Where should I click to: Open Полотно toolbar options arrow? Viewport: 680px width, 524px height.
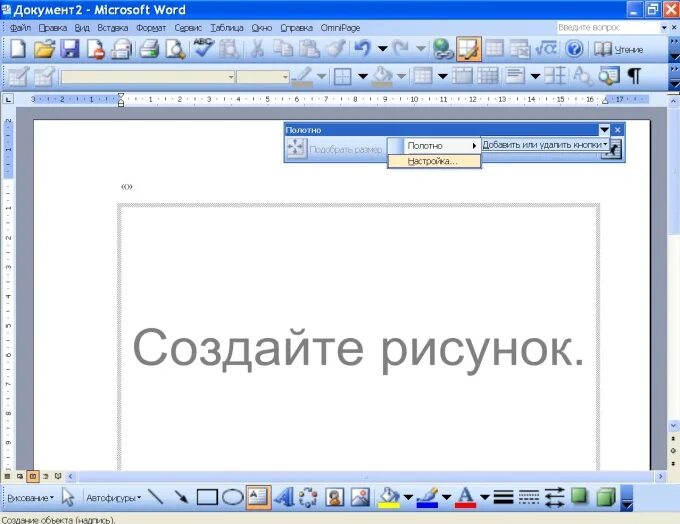(x=604, y=129)
